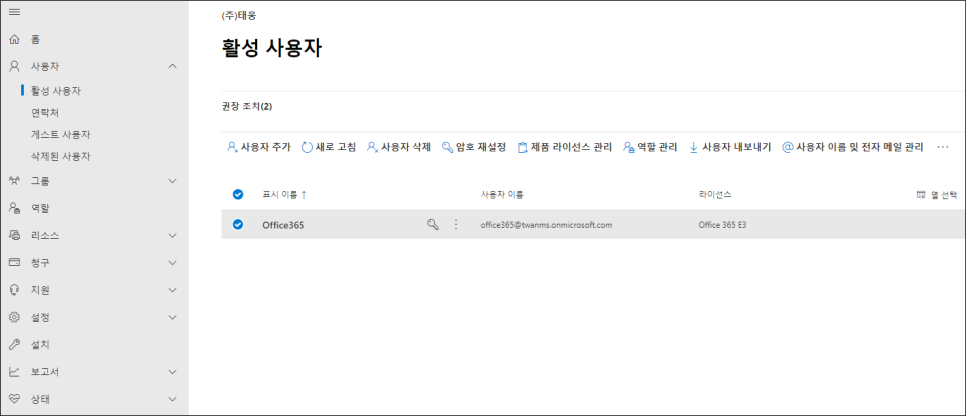Click 제품 라이선스 관리
Screen dimensions: 966x416
click(564, 147)
